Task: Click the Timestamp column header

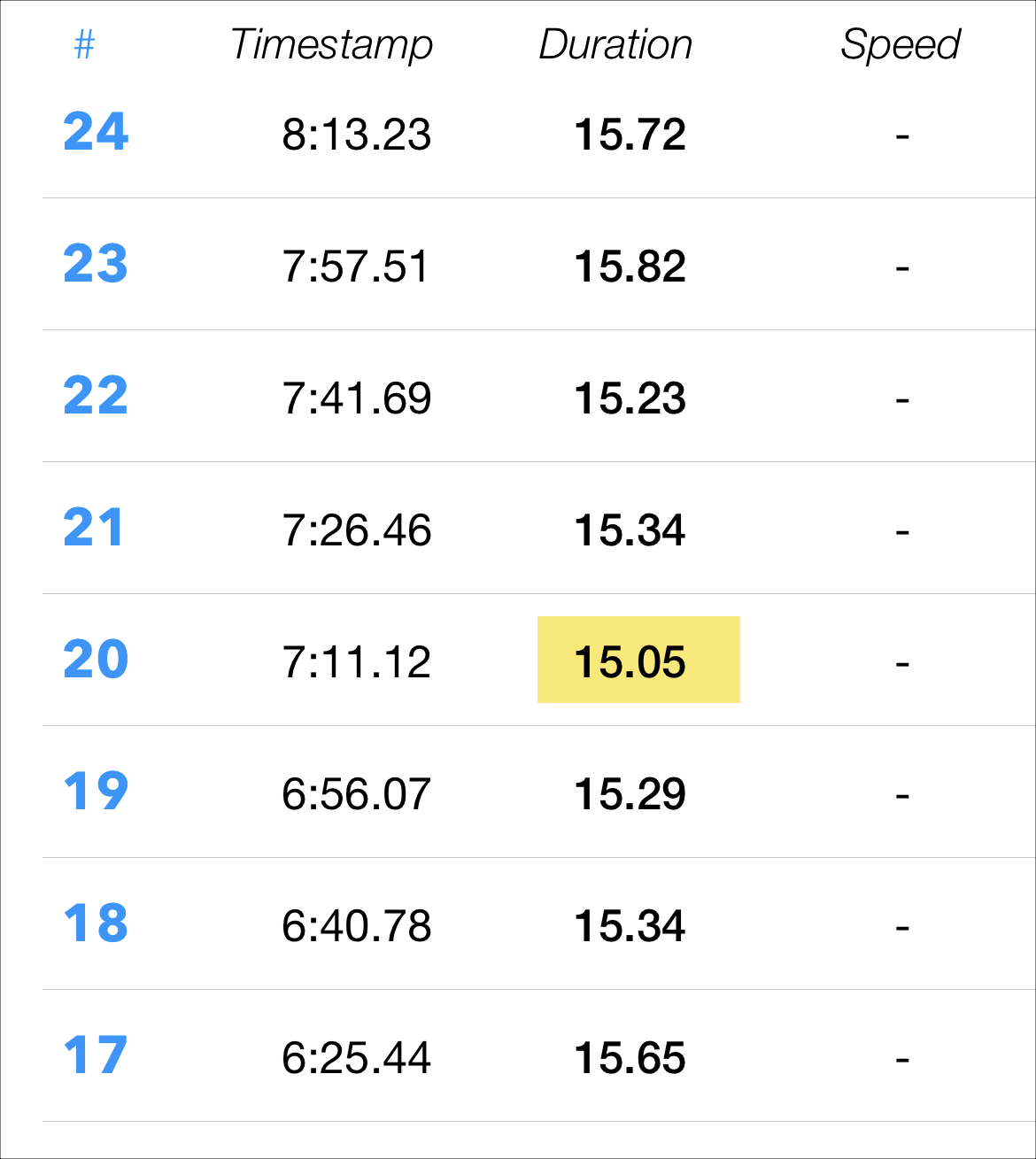Action: click(x=331, y=44)
